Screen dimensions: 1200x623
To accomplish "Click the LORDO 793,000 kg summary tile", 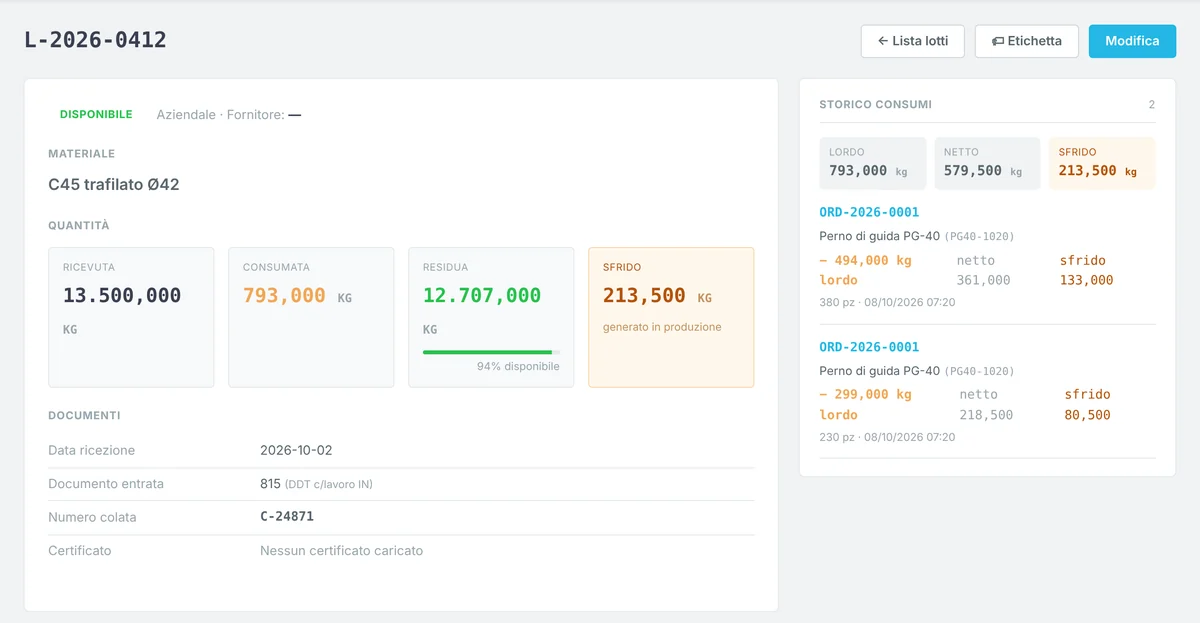I will (873, 163).
